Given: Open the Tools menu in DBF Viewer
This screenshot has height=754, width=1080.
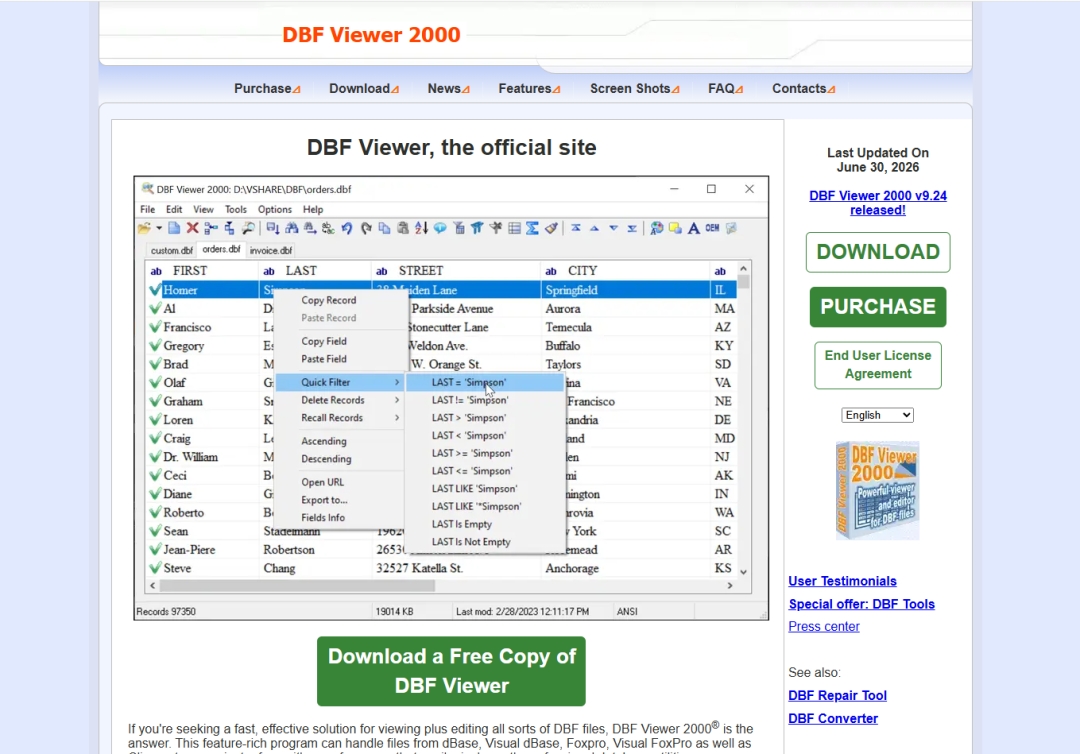Looking at the screenshot, I should point(236,209).
